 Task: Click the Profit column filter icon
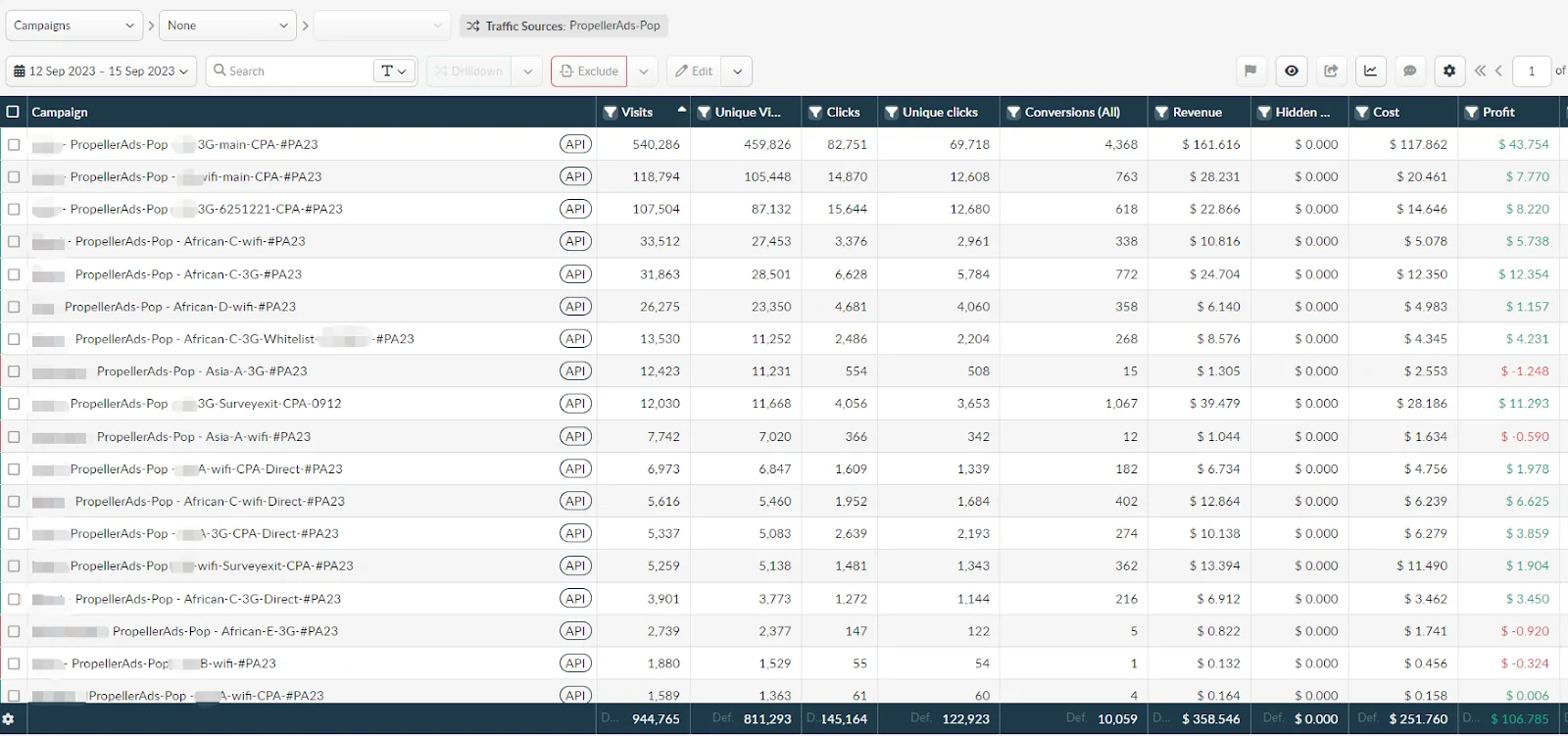(x=1471, y=113)
